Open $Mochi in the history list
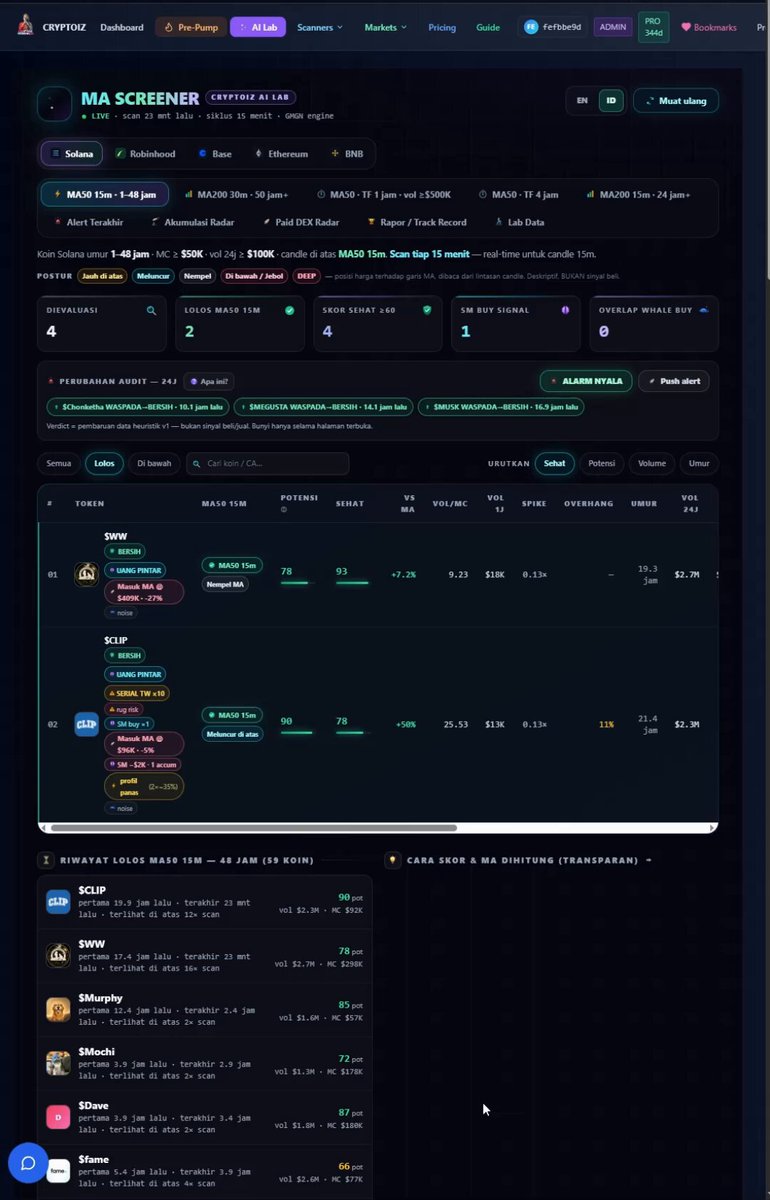Screen dimensions: 770x1200 205,1063
